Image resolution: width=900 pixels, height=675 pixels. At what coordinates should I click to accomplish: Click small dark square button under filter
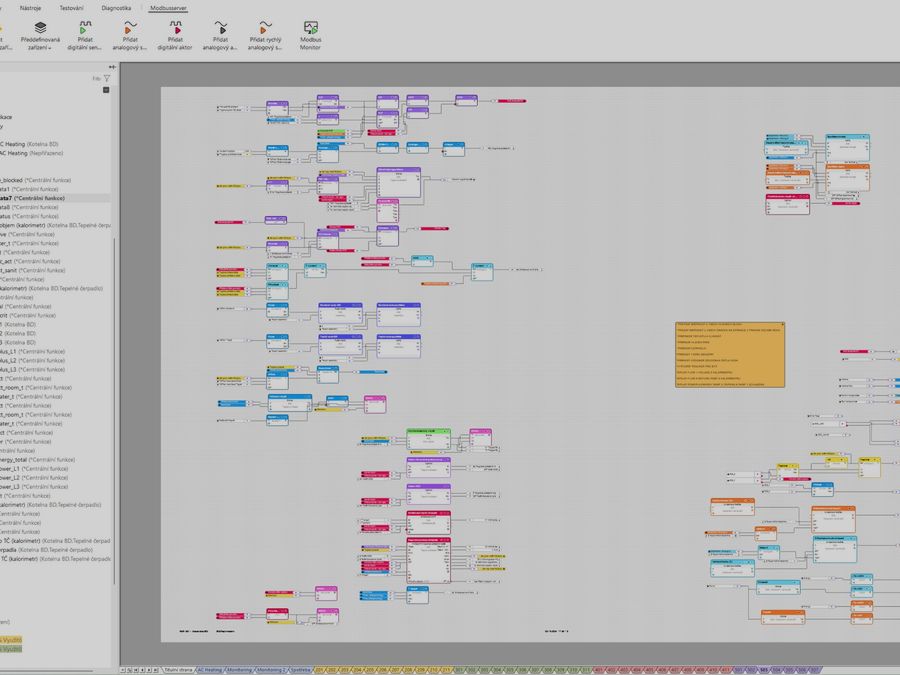click(106, 90)
